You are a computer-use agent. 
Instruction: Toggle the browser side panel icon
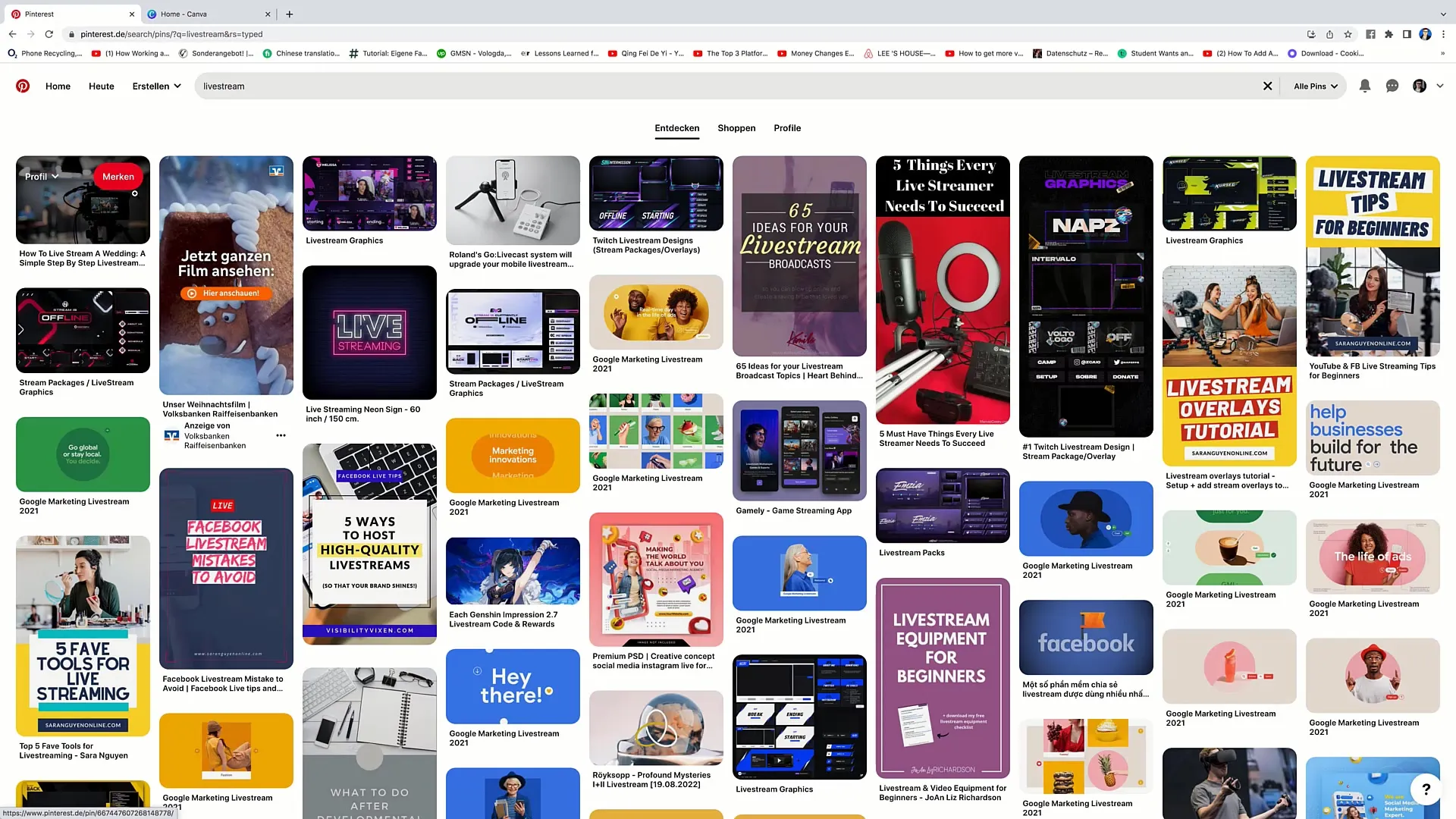click(x=1407, y=33)
